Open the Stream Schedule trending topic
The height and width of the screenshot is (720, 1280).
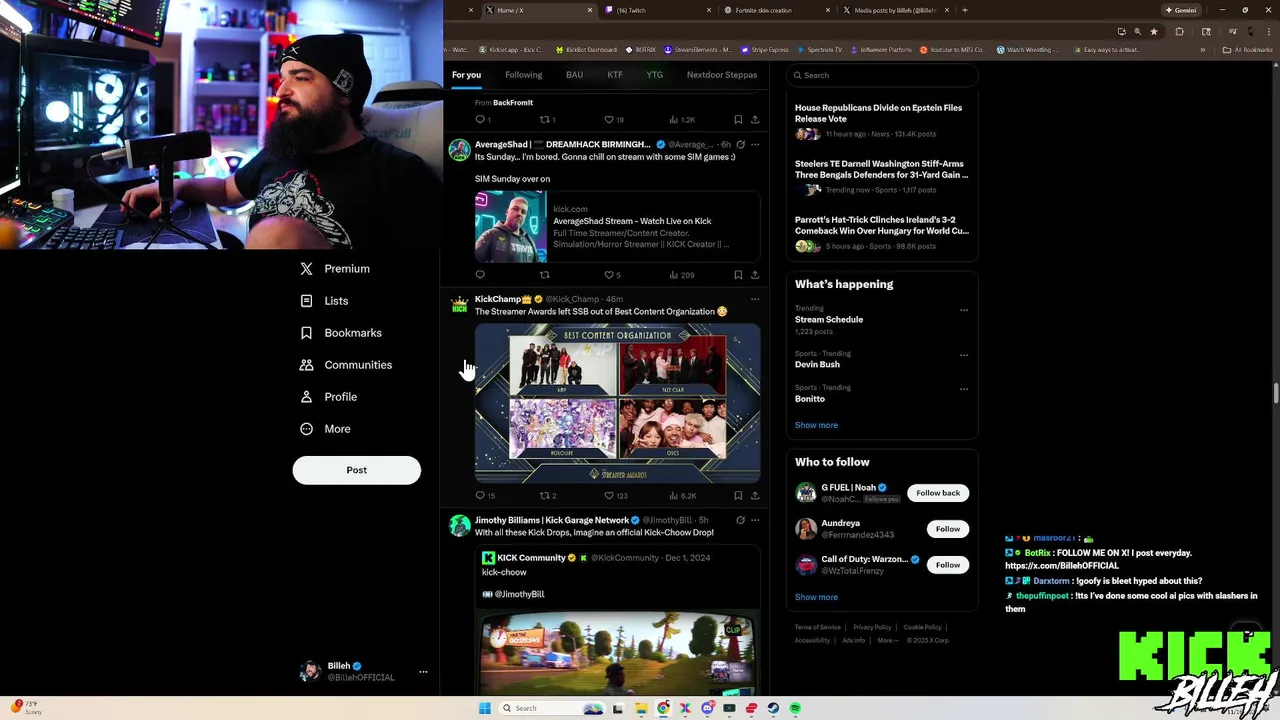click(x=829, y=319)
